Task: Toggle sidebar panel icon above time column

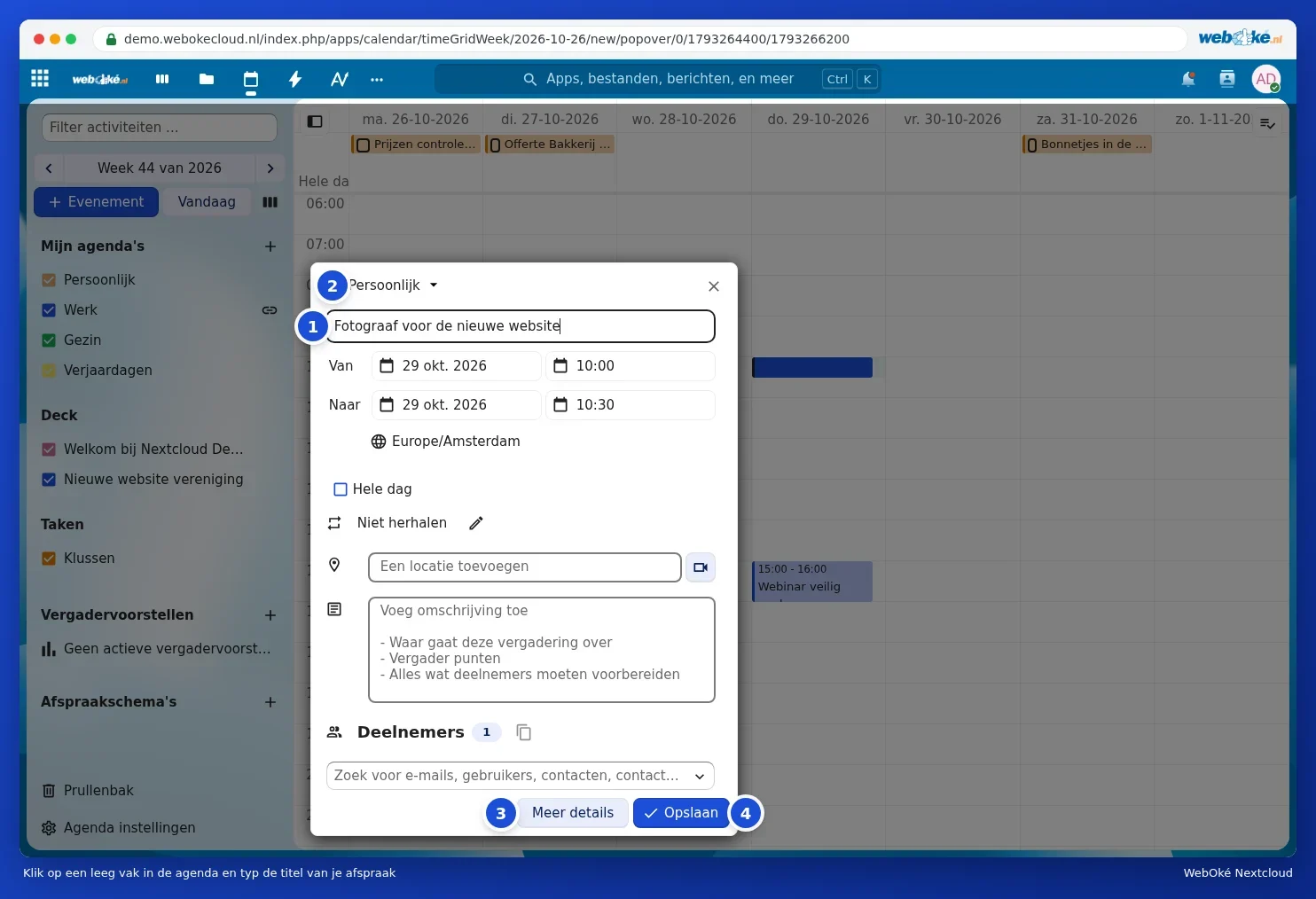Action: point(315,121)
